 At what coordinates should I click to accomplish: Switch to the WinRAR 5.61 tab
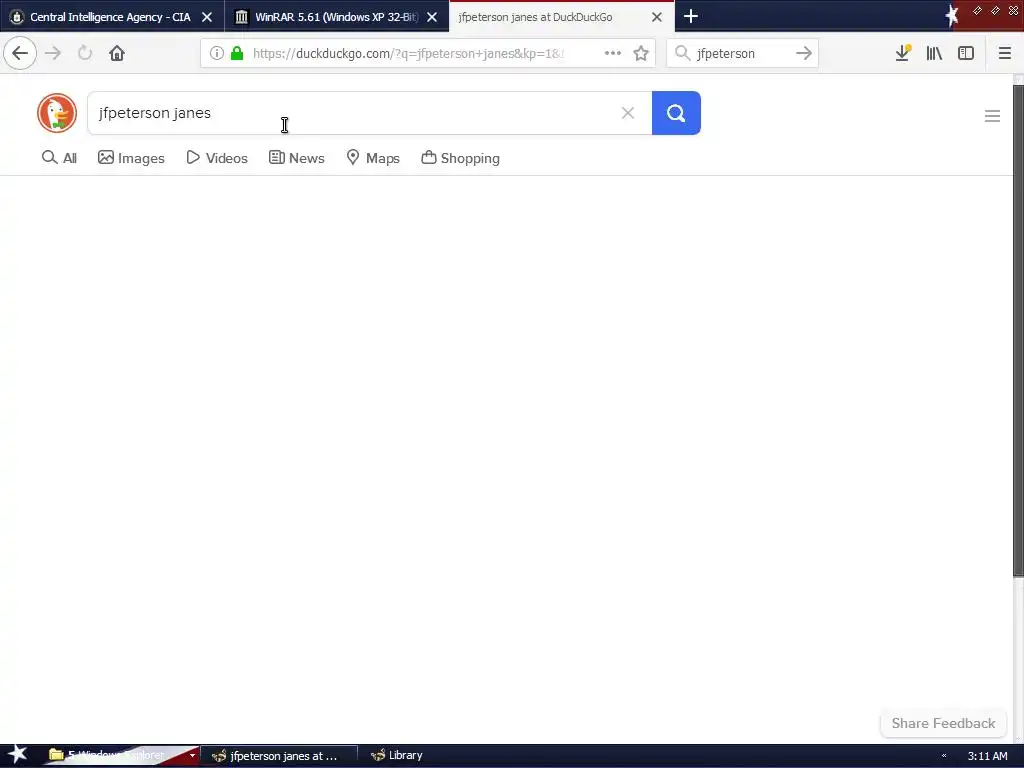coord(336,17)
